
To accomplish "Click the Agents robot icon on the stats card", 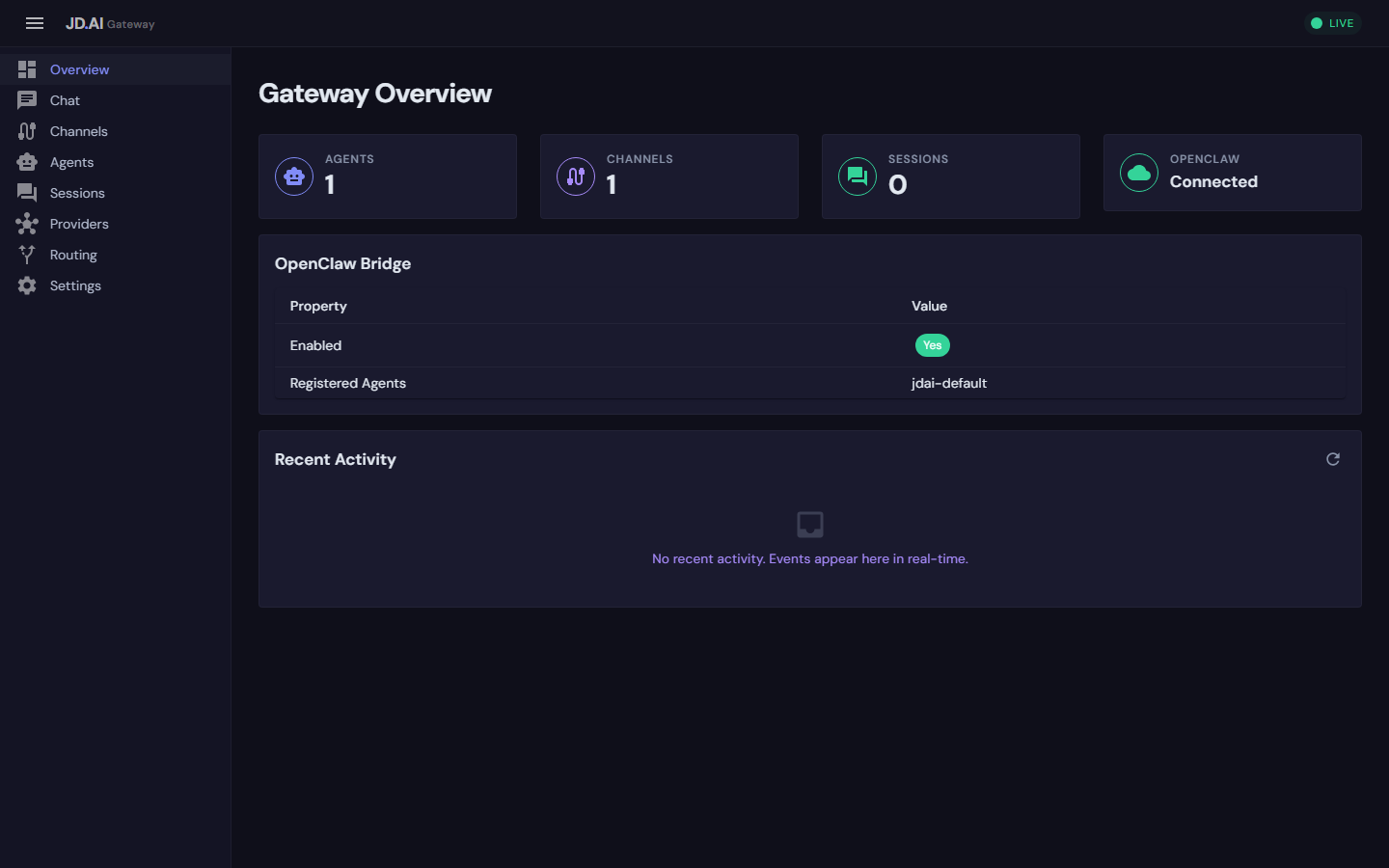I will pos(293,176).
